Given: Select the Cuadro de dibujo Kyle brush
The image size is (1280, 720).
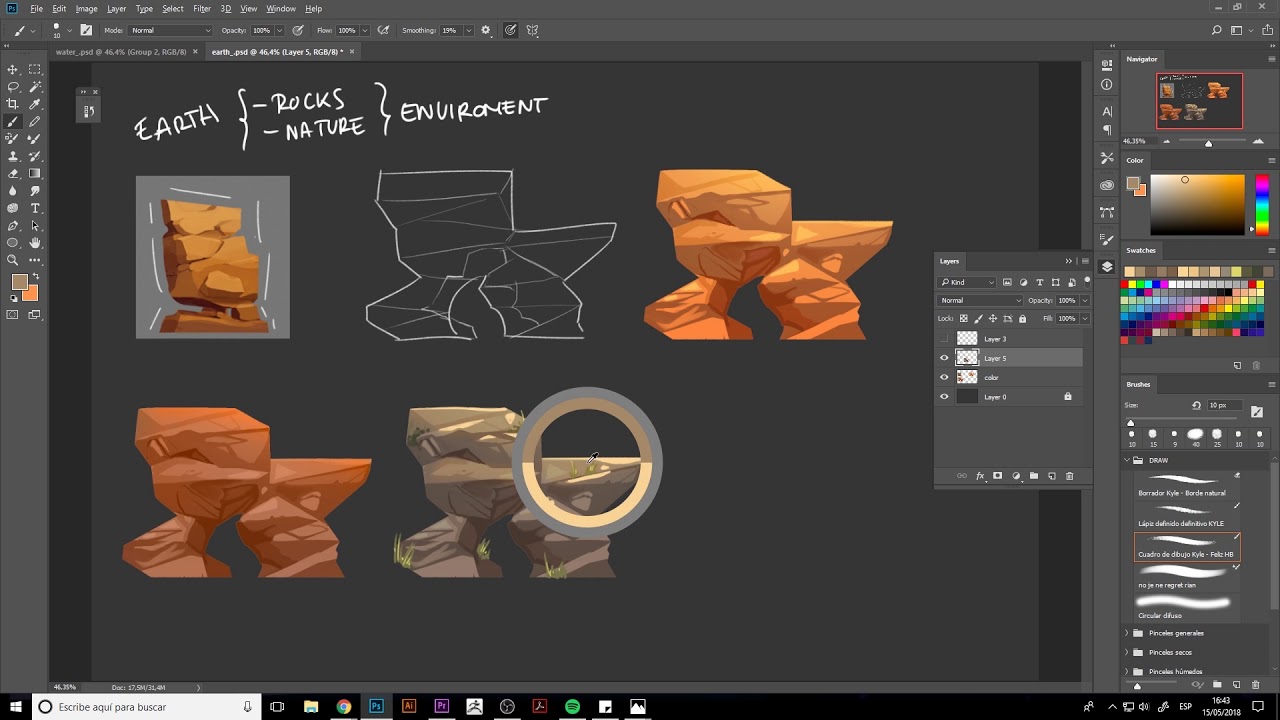Looking at the screenshot, I should 1187,546.
